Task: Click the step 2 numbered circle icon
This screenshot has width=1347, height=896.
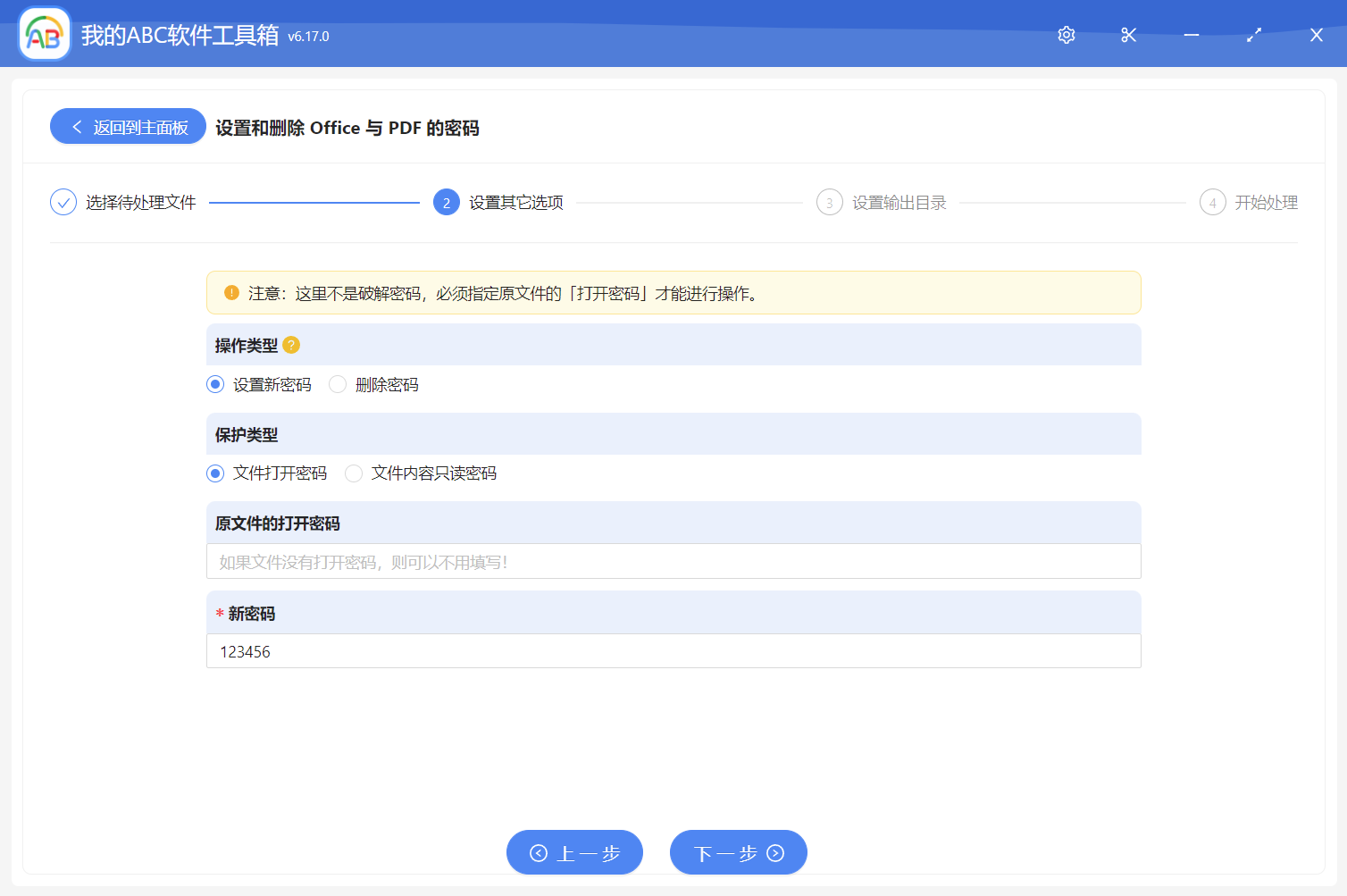Action: pyautogui.click(x=446, y=202)
